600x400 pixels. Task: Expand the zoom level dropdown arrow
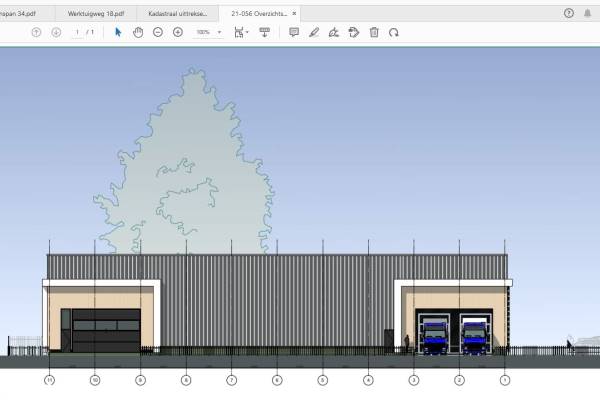(219, 33)
